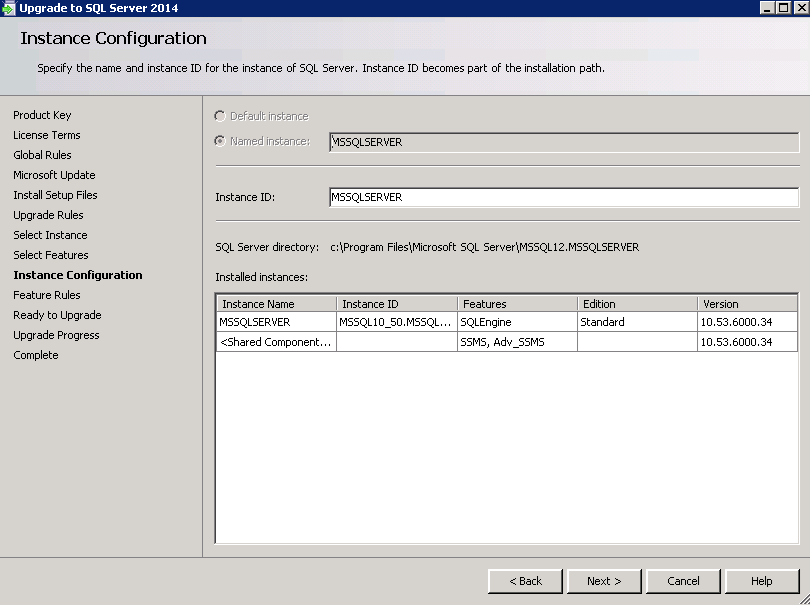Minimize the setup window
Screen dimensions: 810x605
tap(767, 8)
